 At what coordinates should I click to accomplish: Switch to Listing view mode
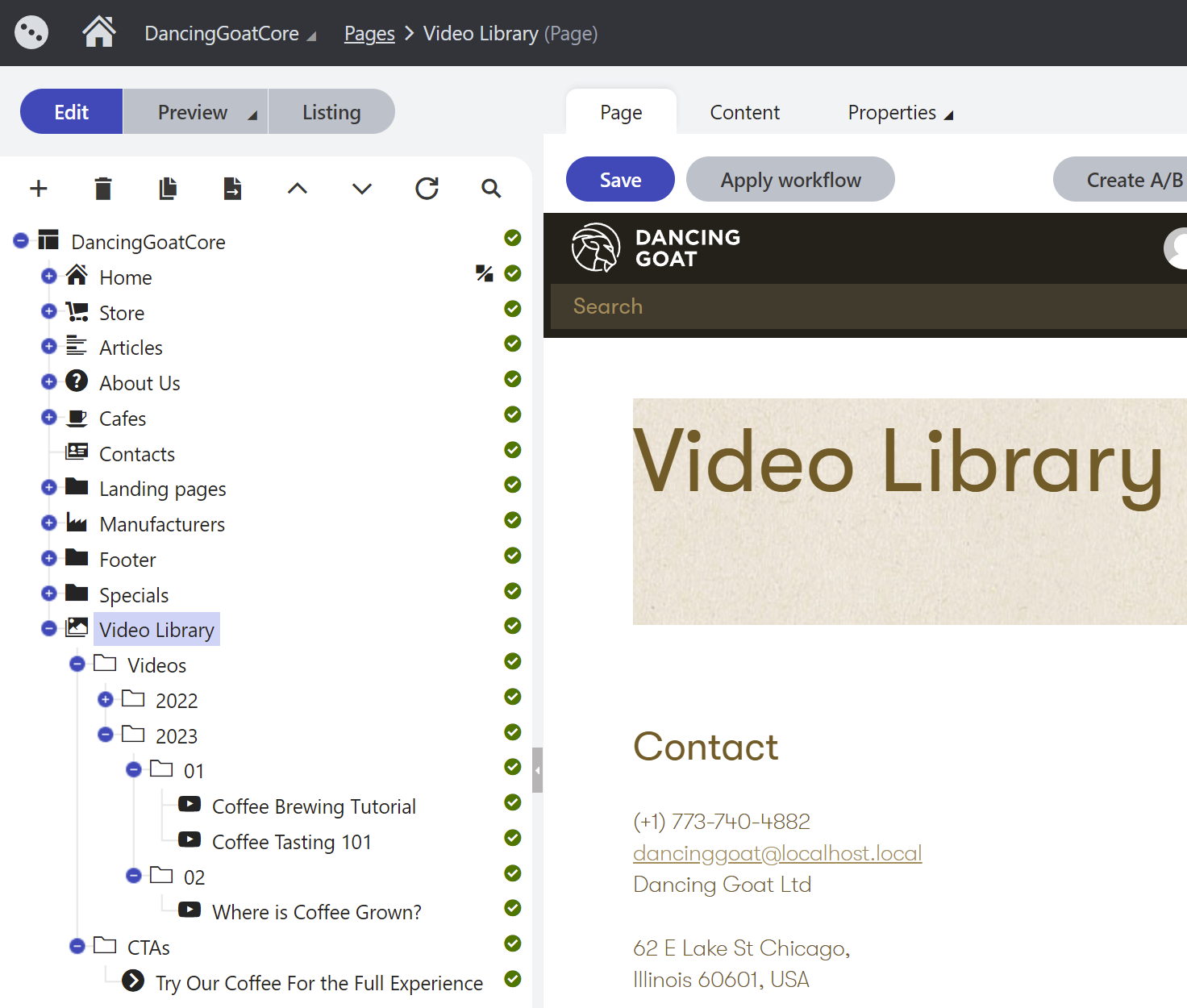click(x=331, y=112)
